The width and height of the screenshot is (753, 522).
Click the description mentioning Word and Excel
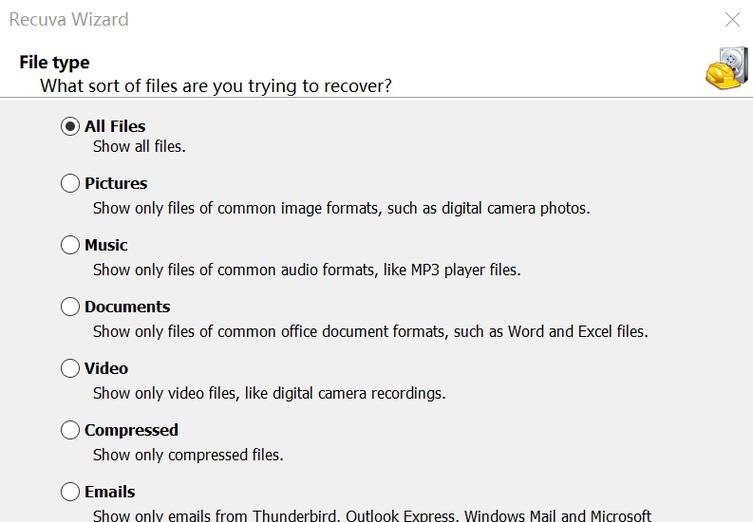click(x=370, y=332)
